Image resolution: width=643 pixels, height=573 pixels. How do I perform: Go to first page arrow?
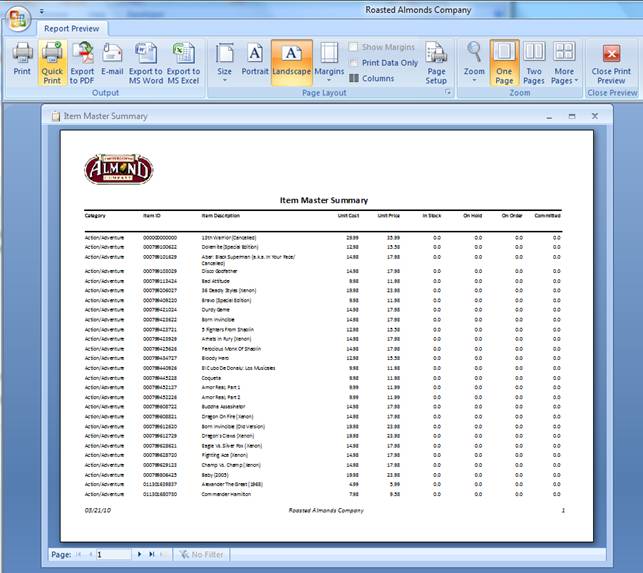[x=78, y=554]
